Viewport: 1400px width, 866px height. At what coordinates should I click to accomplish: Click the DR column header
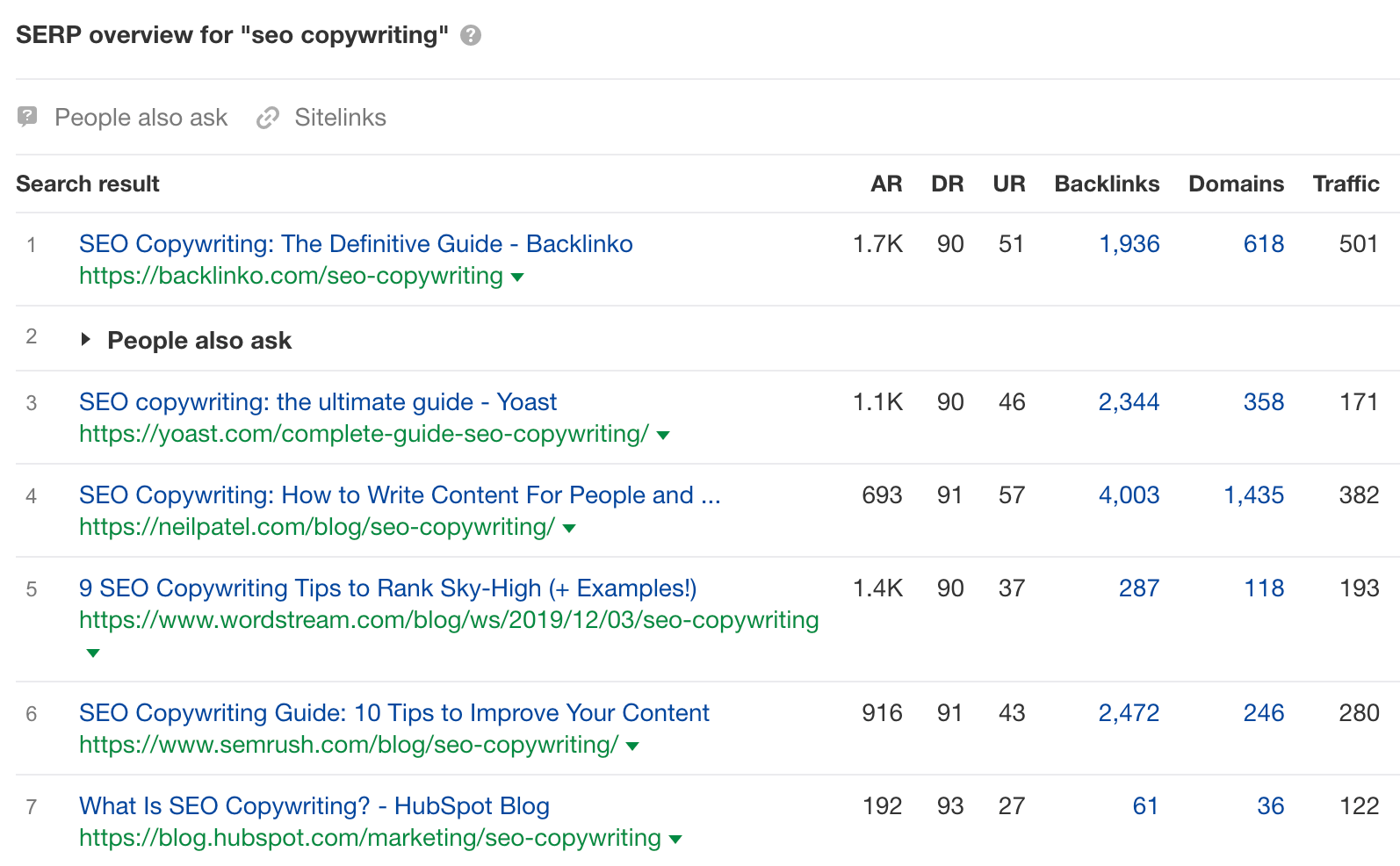click(x=948, y=184)
